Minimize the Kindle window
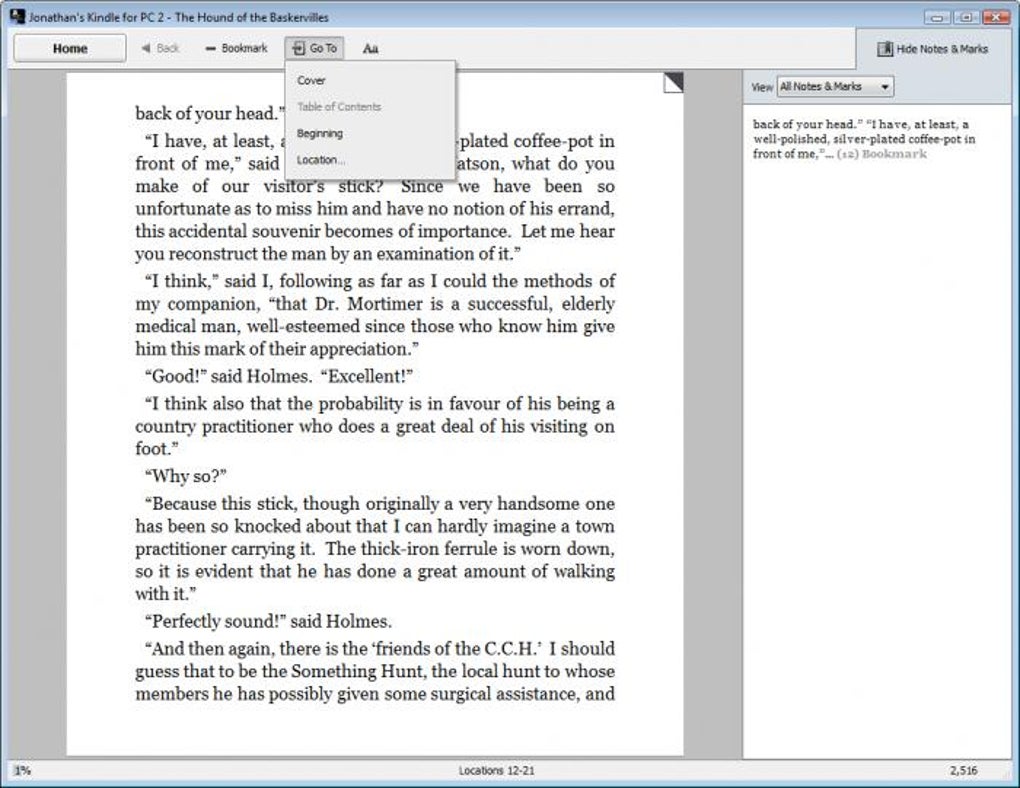Viewport: 1020px width, 788px height. click(937, 18)
